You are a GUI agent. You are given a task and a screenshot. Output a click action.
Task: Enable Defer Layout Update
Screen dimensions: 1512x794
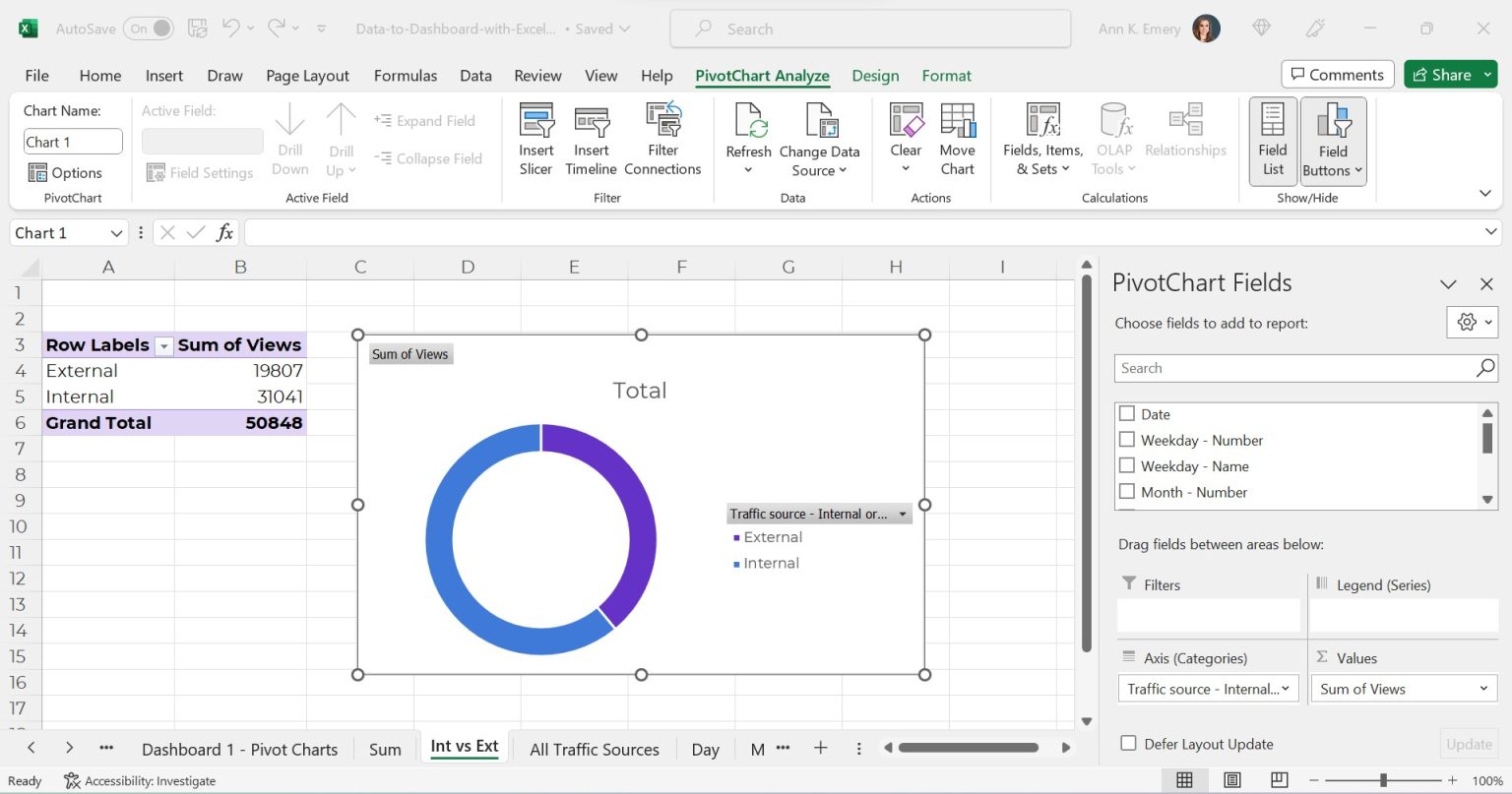point(1126,744)
